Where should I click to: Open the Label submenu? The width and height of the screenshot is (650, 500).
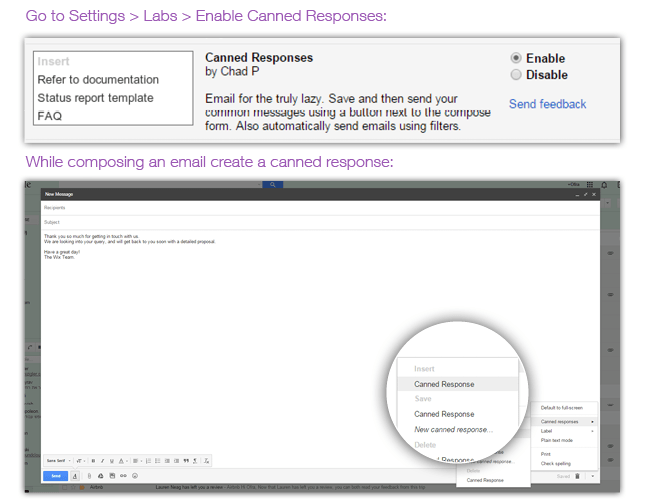(x=564, y=431)
